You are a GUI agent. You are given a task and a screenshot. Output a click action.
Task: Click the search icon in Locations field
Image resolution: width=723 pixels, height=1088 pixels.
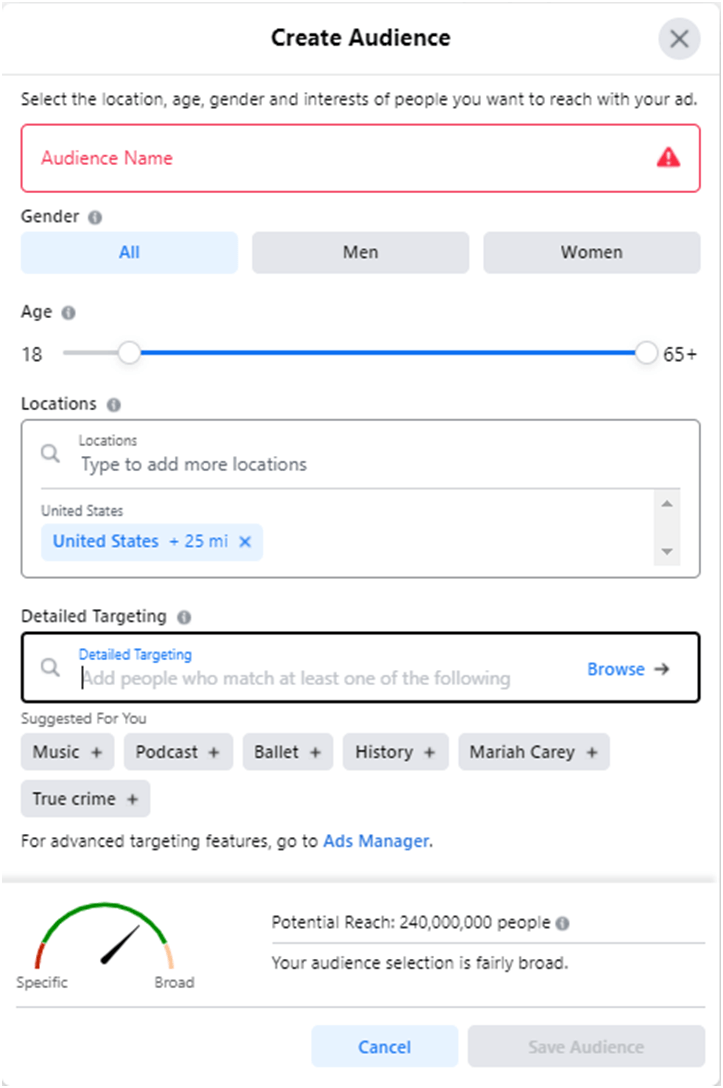click(50, 454)
